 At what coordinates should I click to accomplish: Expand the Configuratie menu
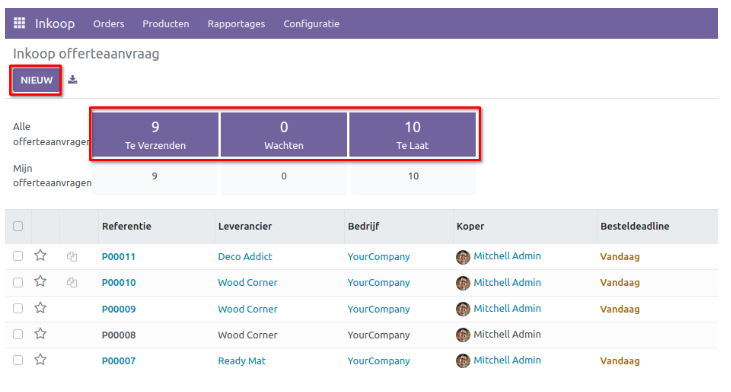(311, 24)
